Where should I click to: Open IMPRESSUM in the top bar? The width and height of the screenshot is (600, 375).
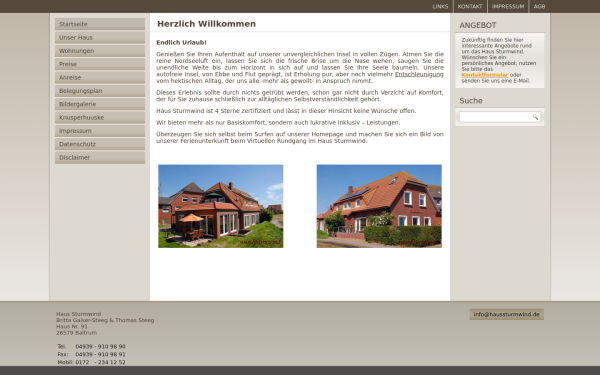point(508,7)
